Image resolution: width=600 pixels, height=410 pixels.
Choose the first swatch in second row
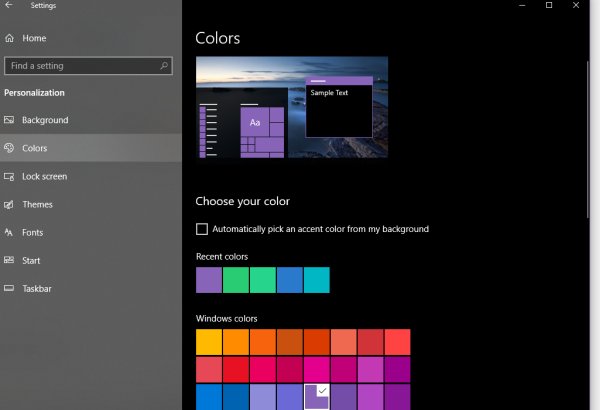(x=209, y=369)
